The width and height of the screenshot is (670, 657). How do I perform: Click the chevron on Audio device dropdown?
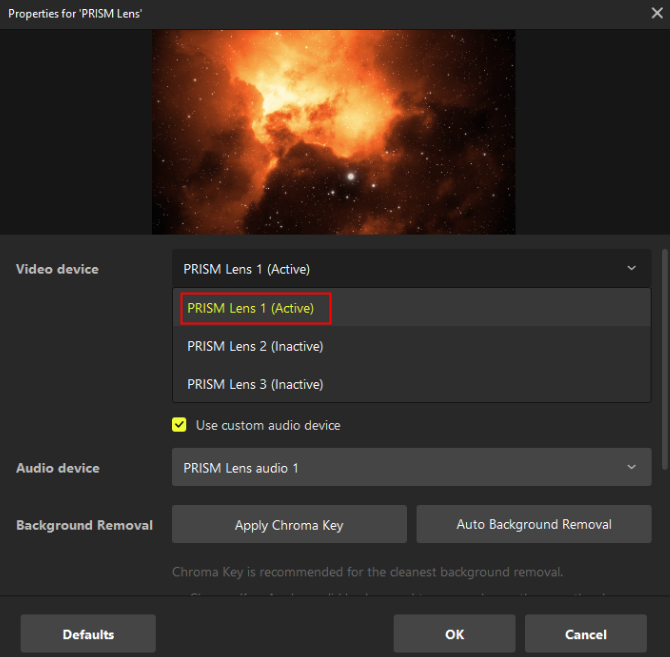click(x=631, y=467)
